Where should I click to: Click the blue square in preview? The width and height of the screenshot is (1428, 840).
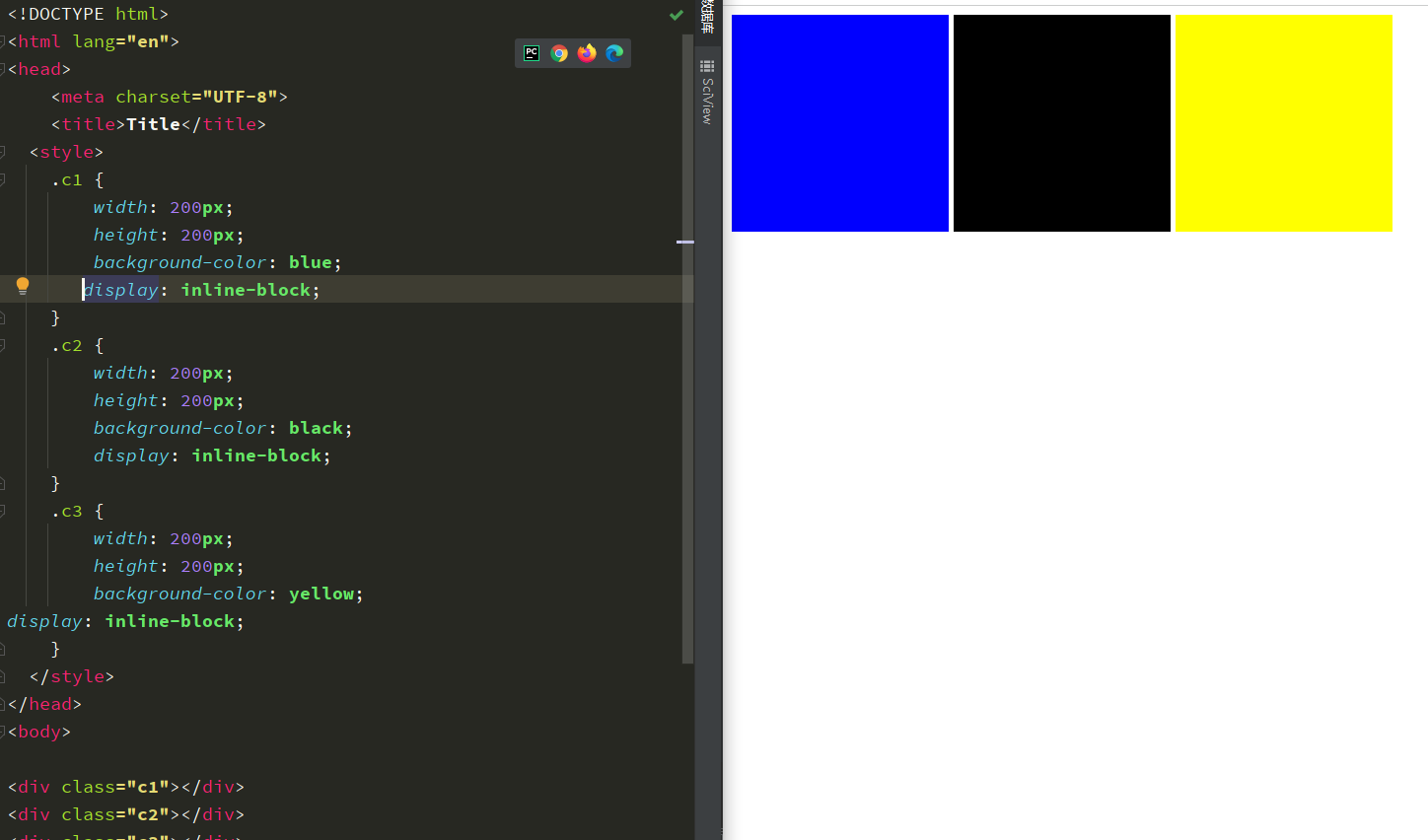click(x=840, y=123)
